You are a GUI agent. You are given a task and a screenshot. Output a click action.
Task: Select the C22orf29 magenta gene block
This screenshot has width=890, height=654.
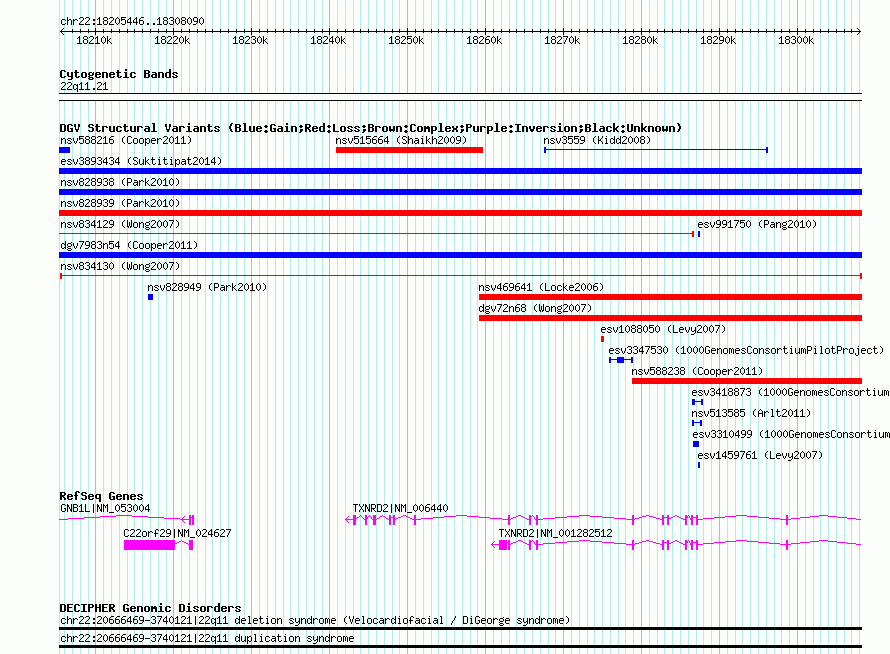coord(149,545)
